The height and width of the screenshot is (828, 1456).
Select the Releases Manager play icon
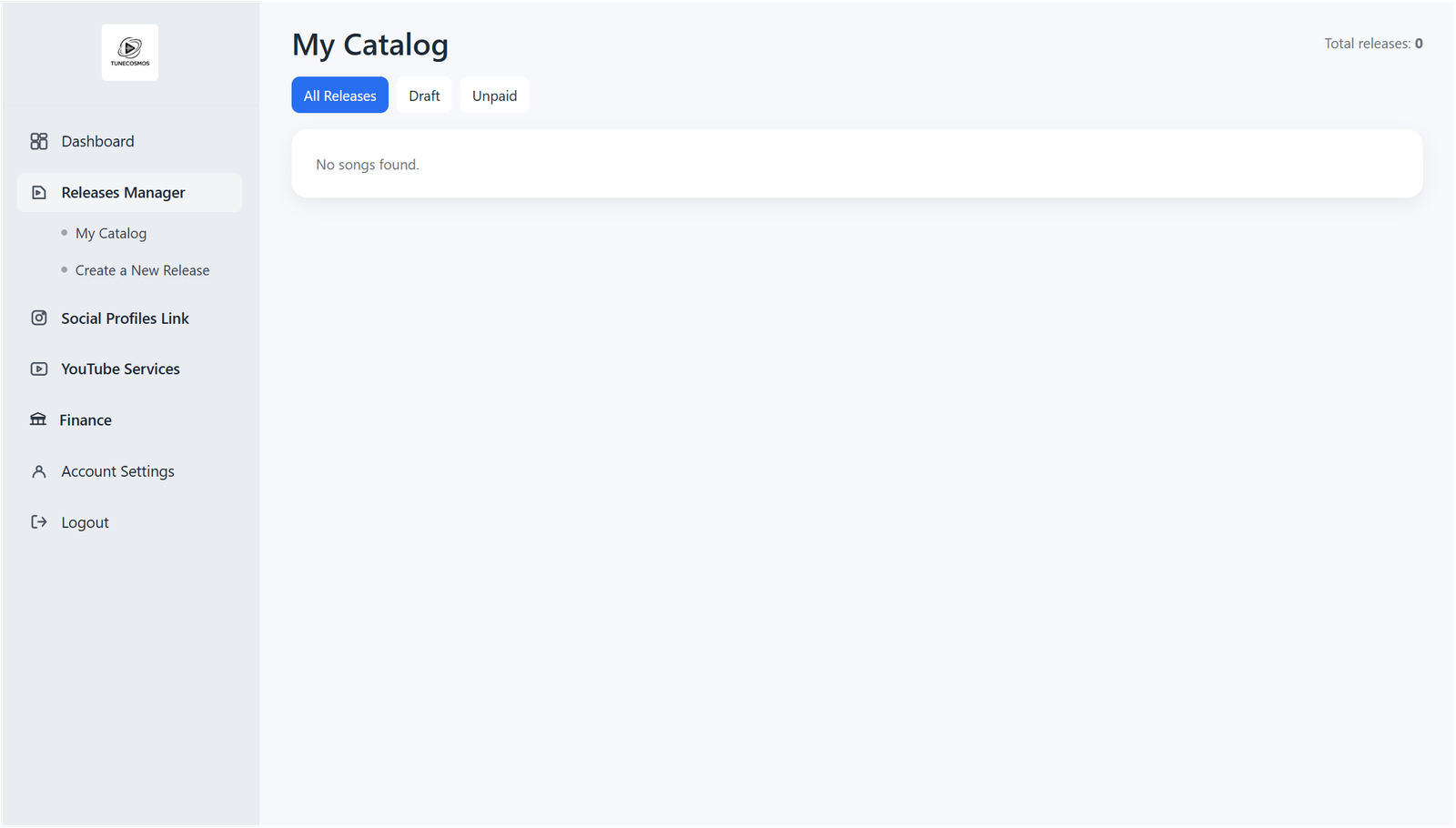pos(38,192)
